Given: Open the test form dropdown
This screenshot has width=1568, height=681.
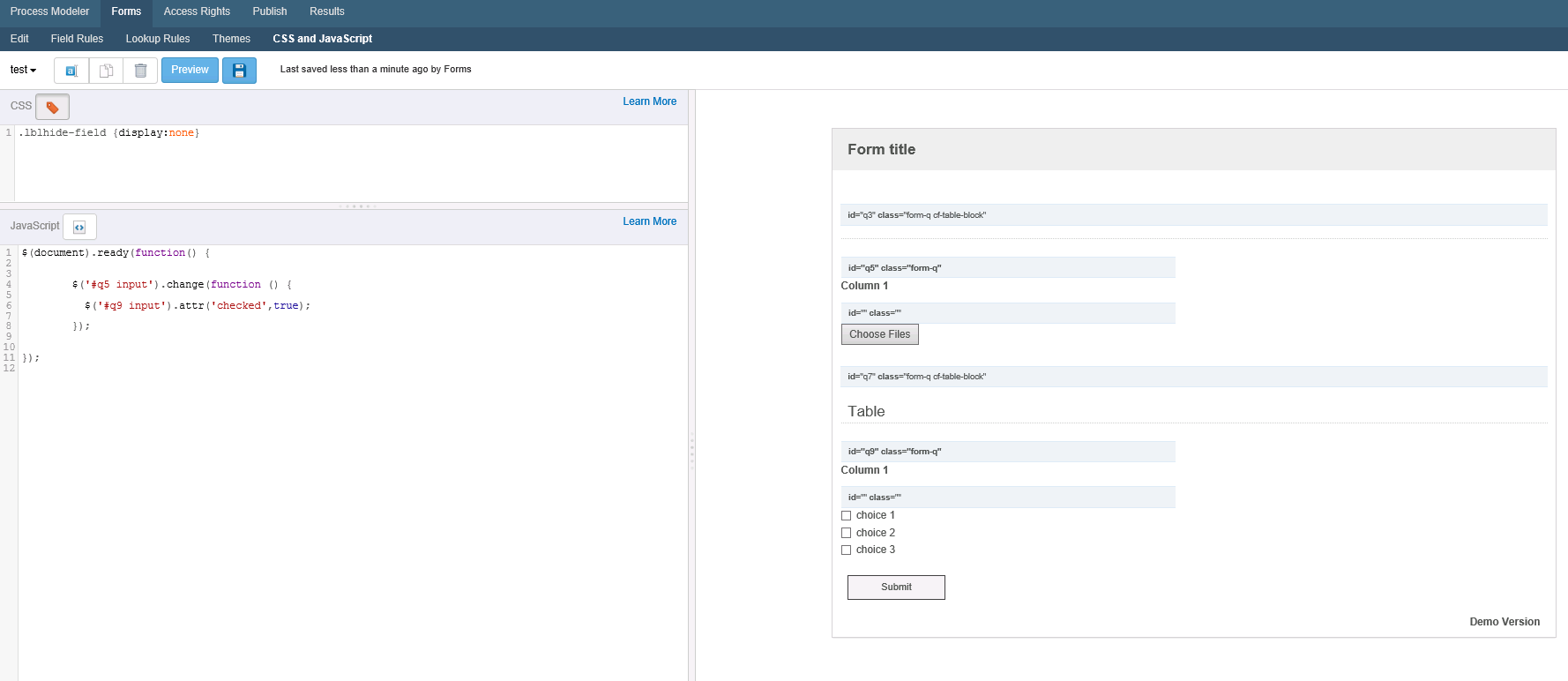Looking at the screenshot, I should tap(24, 70).
